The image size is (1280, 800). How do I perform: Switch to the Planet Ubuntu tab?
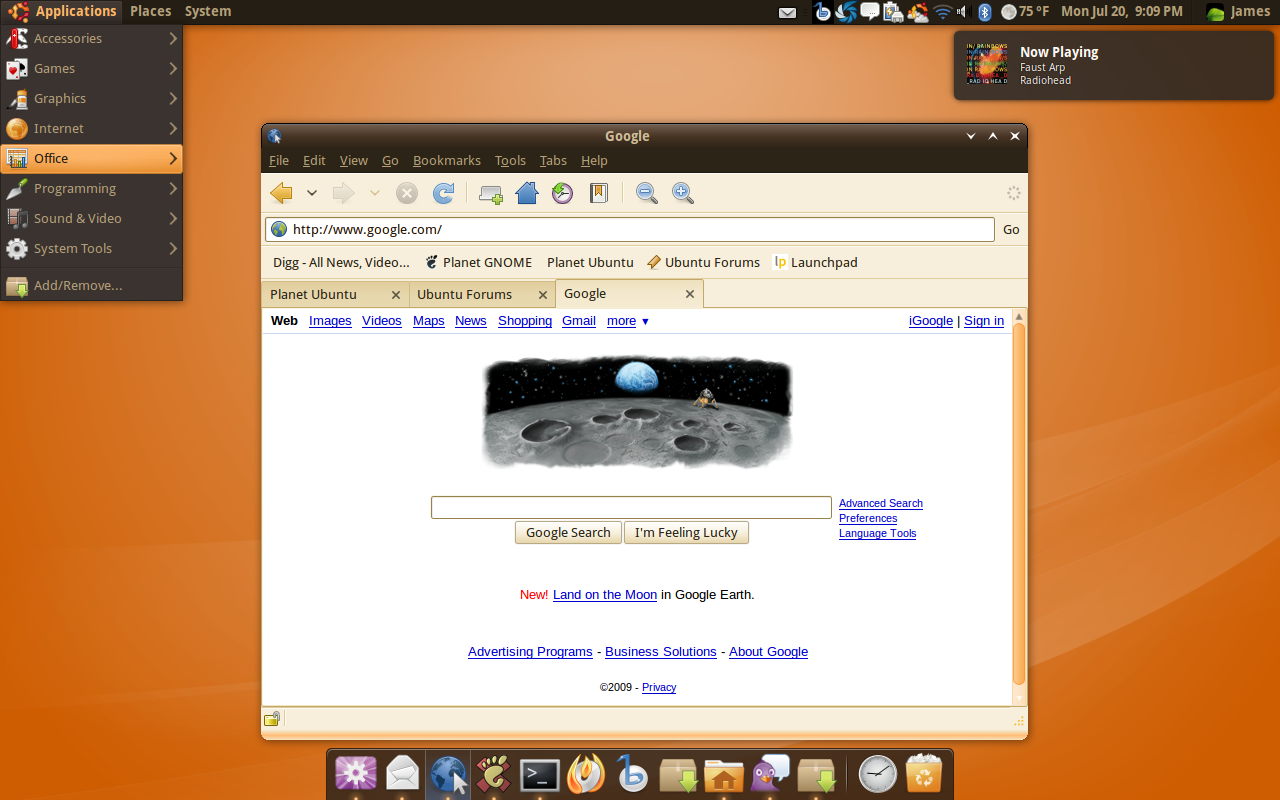tap(335, 294)
